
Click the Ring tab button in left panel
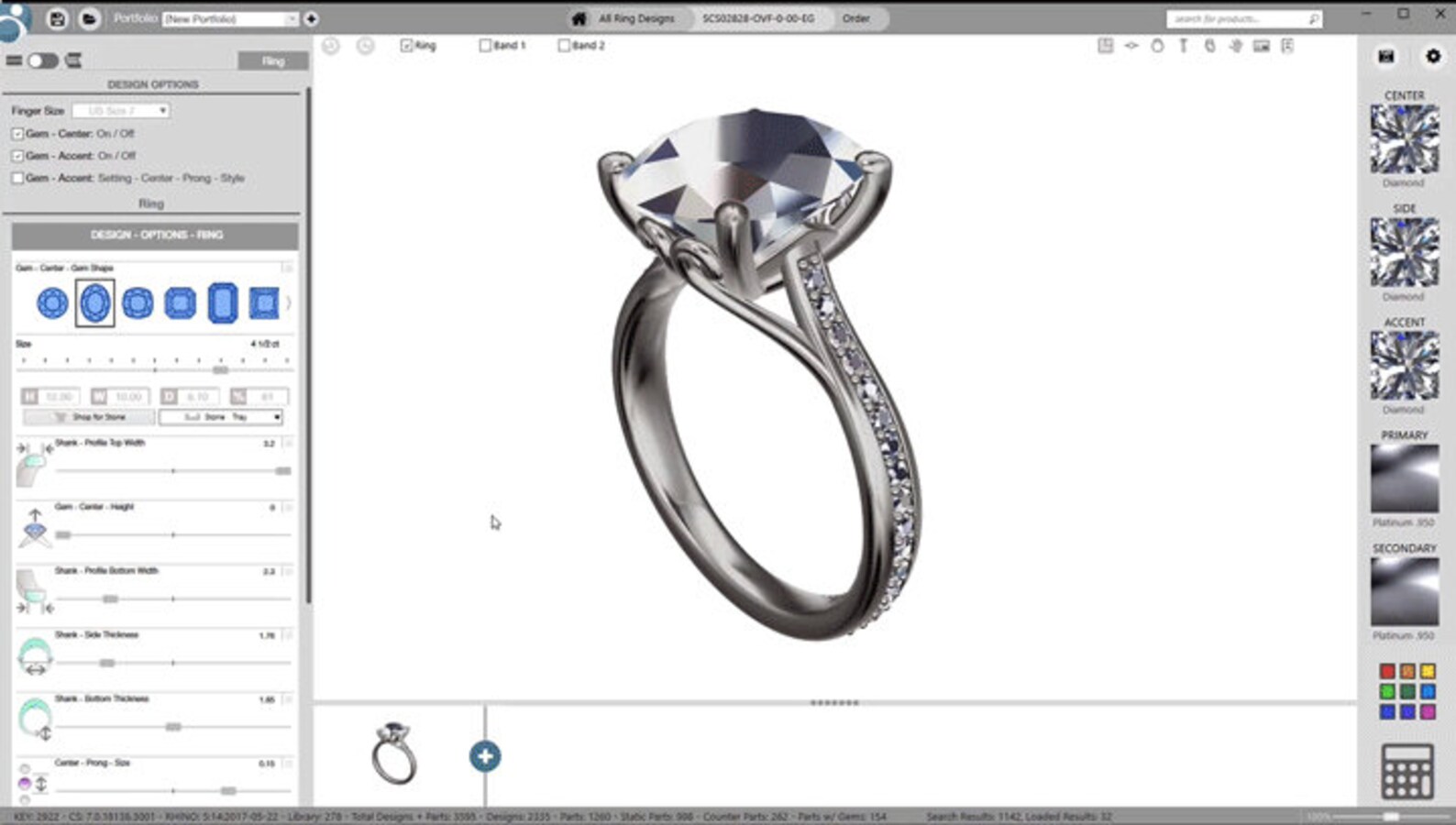tap(273, 61)
